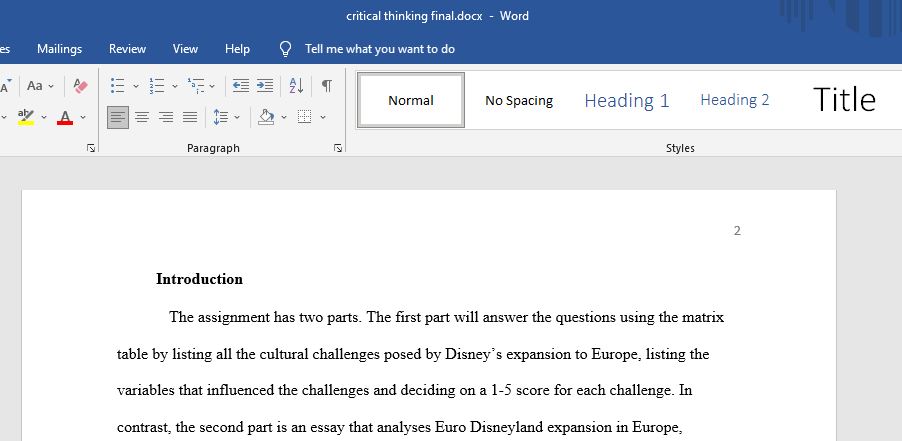Click page number 2 in header
Image resolution: width=902 pixels, height=441 pixels.
pyautogui.click(x=737, y=231)
